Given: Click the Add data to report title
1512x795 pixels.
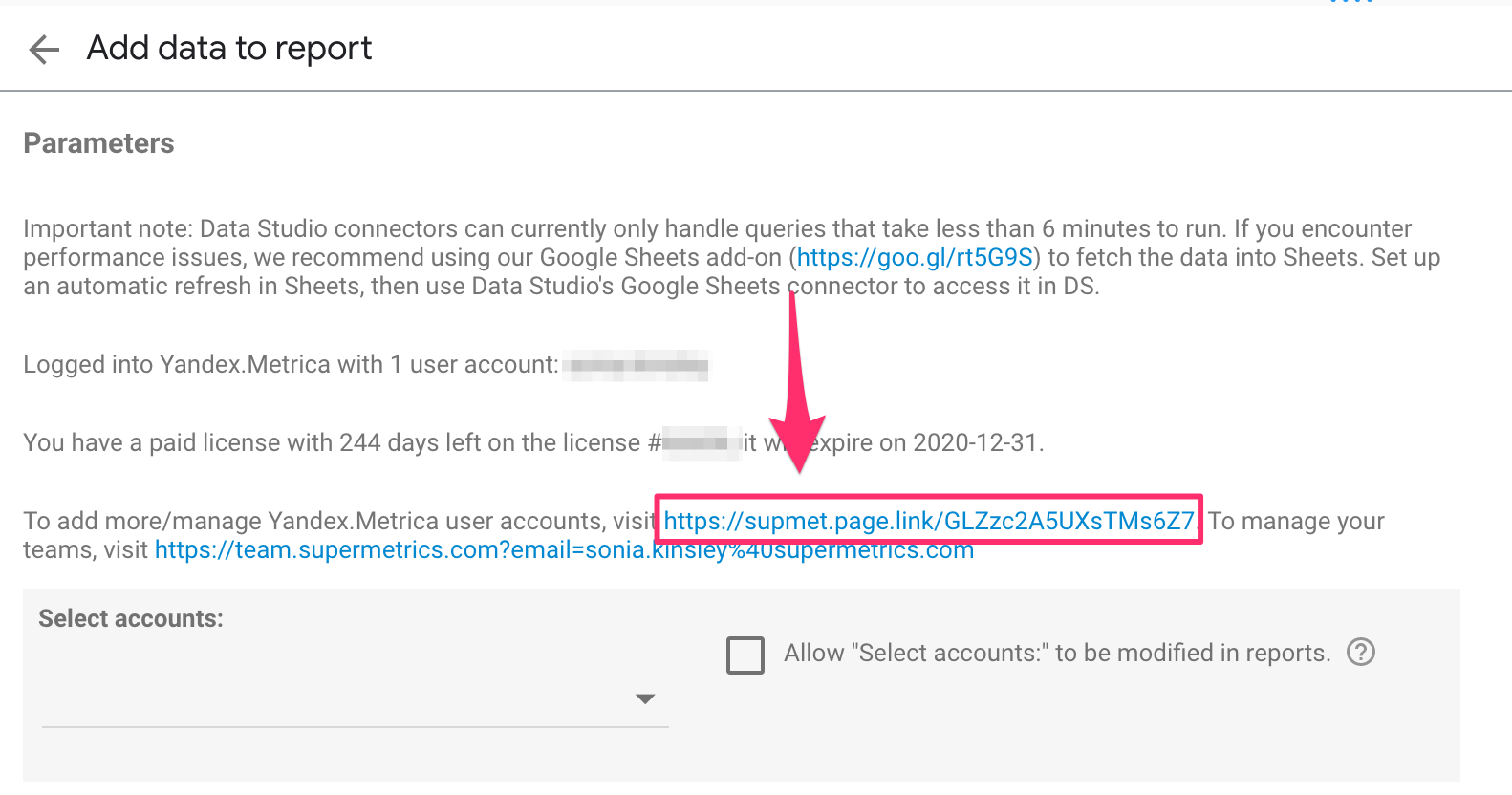Looking at the screenshot, I should point(229,48).
